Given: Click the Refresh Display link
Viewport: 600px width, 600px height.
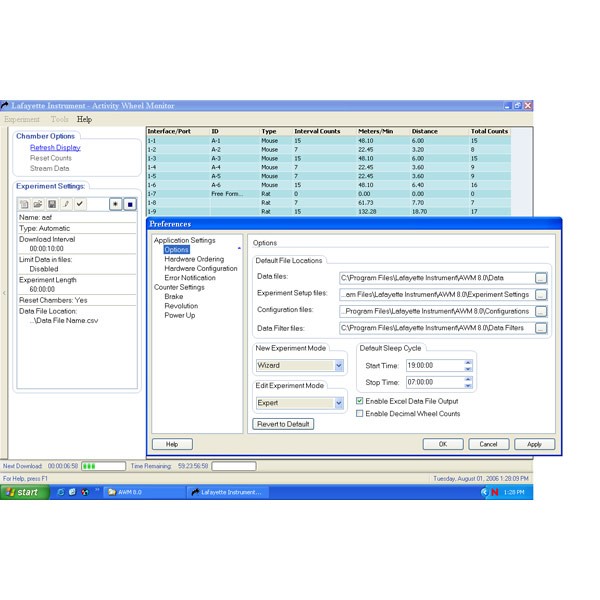Looking at the screenshot, I should coord(55,148).
